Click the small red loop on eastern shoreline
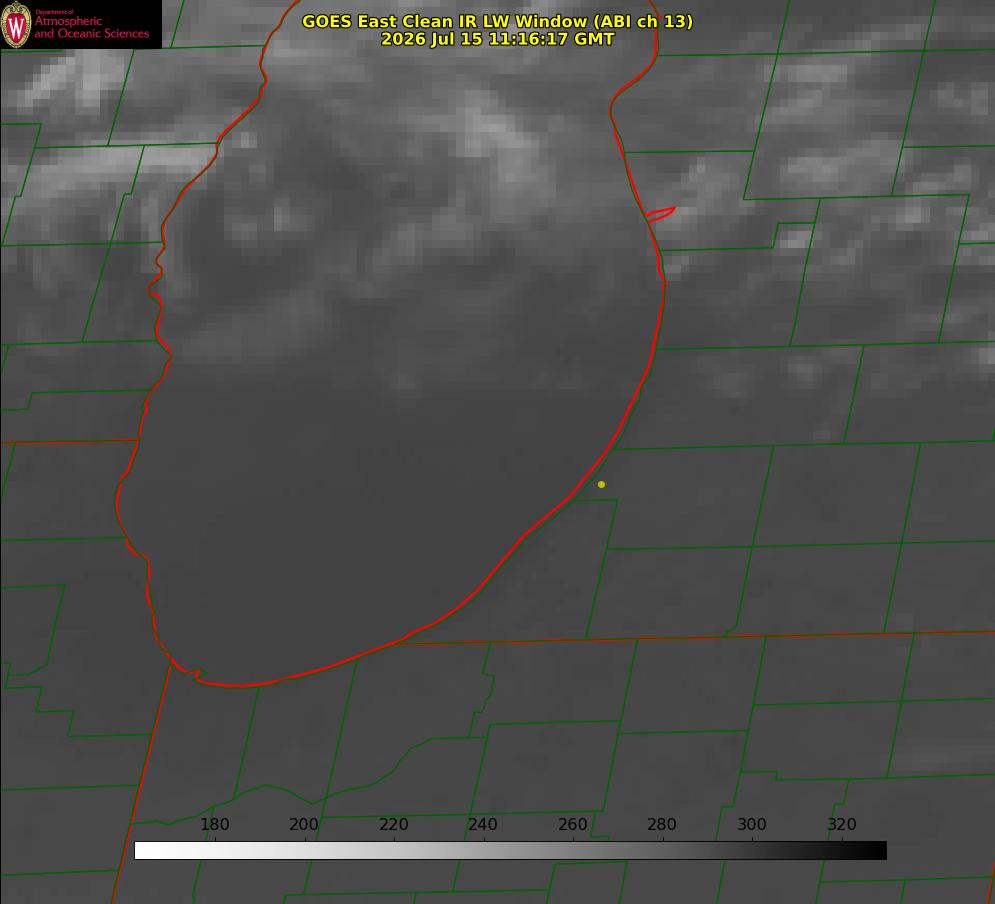995x904 pixels. [660, 214]
